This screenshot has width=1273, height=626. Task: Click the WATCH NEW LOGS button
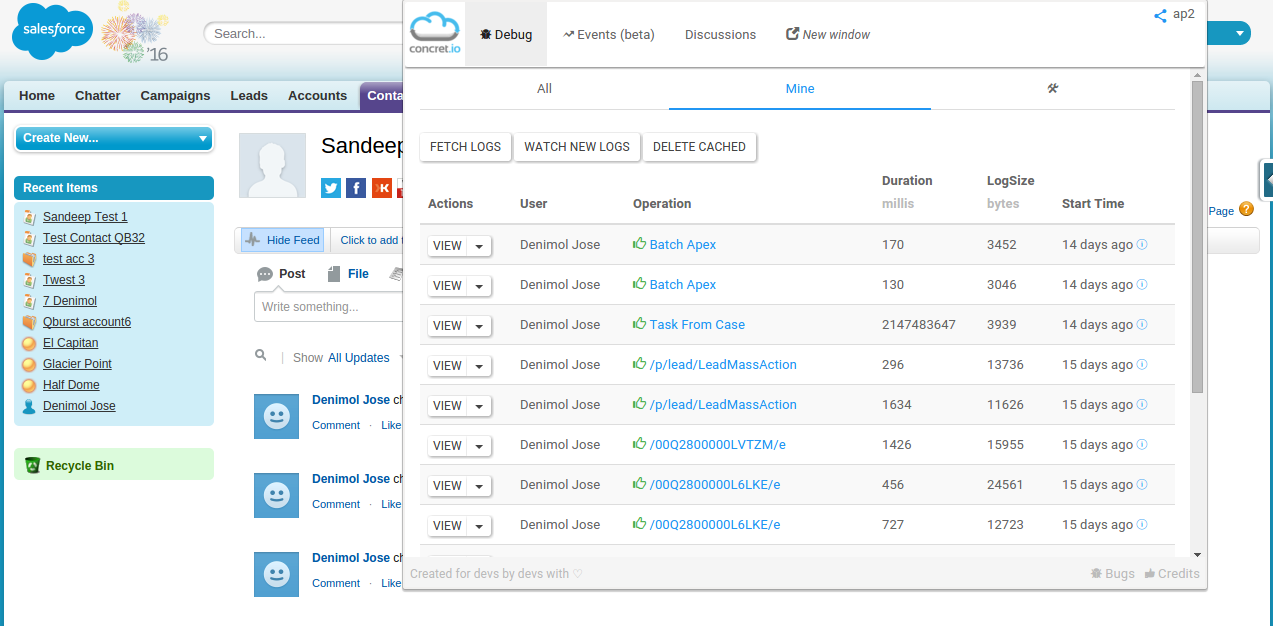(x=577, y=146)
